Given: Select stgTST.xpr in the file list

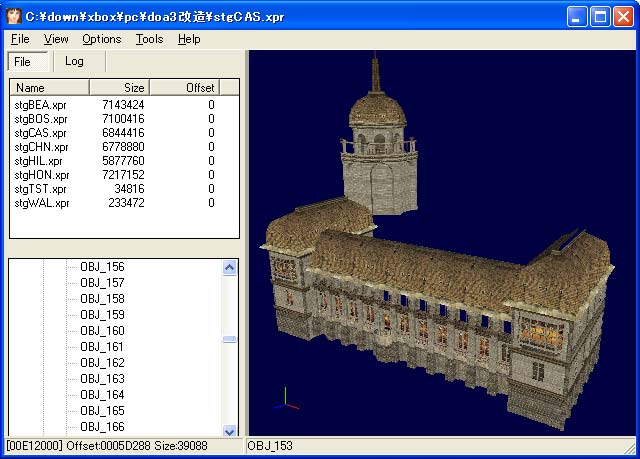Looking at the screenshot, I should click(x=40, y=189).
